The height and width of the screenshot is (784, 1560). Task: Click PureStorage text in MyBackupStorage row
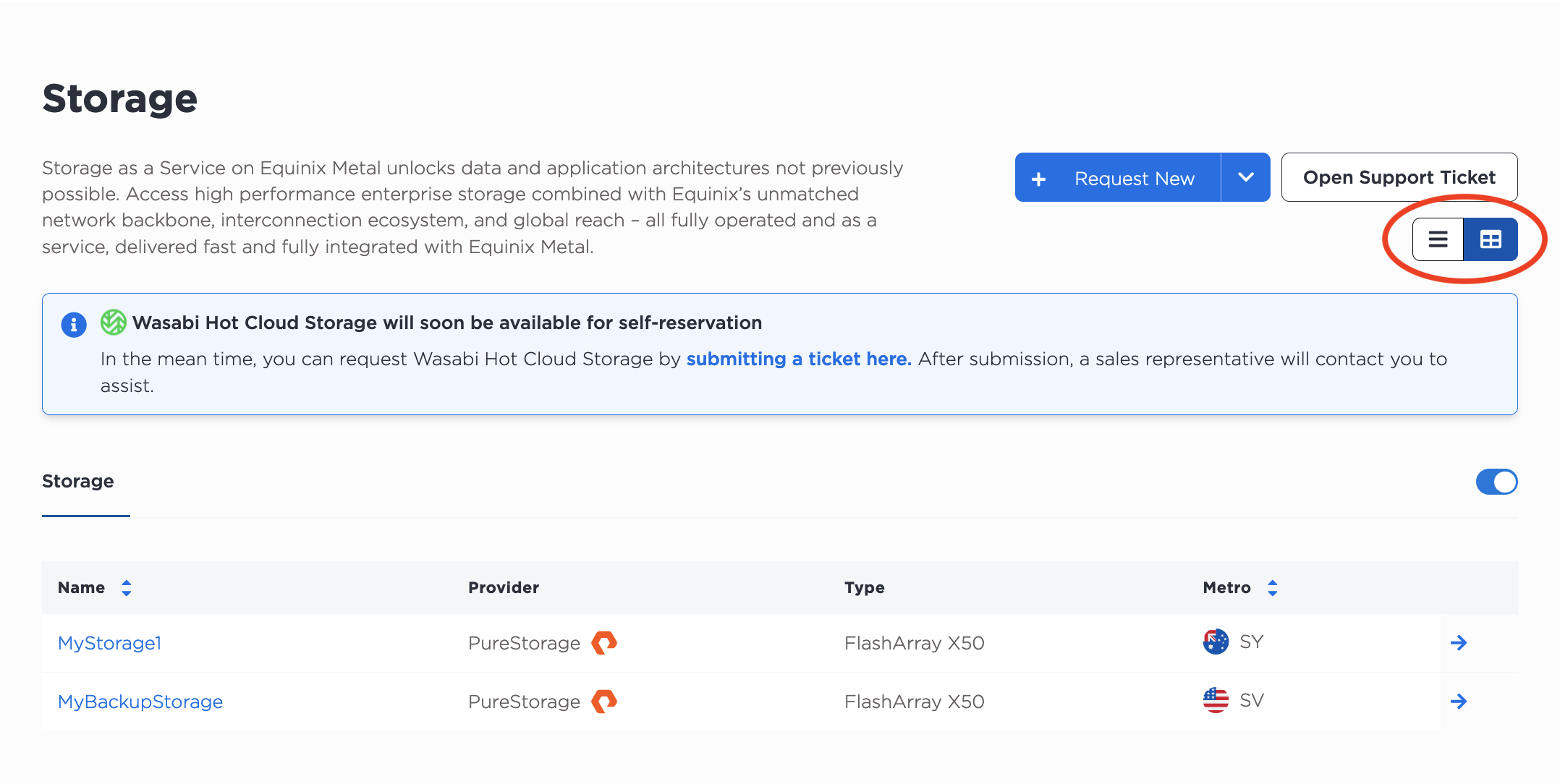click(525, 702)
